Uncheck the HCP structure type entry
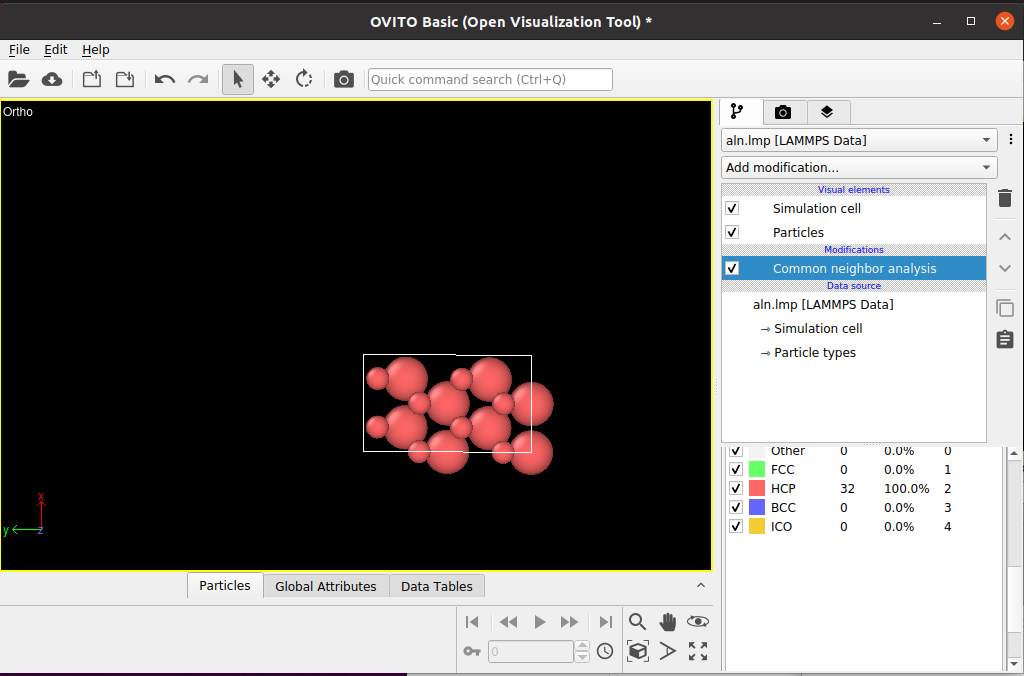The height and width of the screenshot is (676, 1024). [x=736, y=488]
